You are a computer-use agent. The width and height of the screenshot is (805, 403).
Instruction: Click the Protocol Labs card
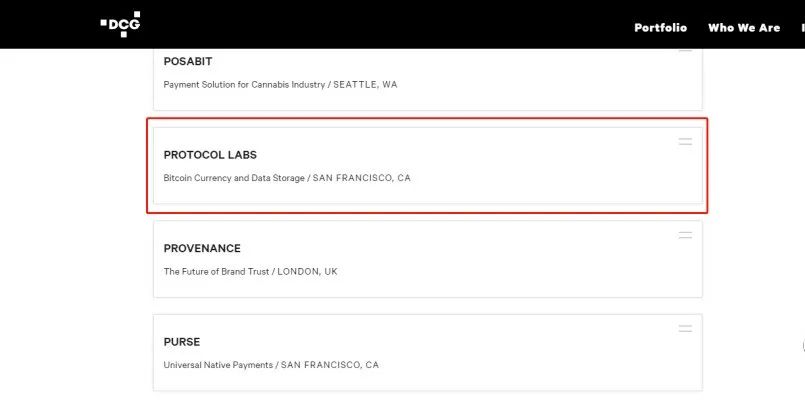(x=427, y=165)
